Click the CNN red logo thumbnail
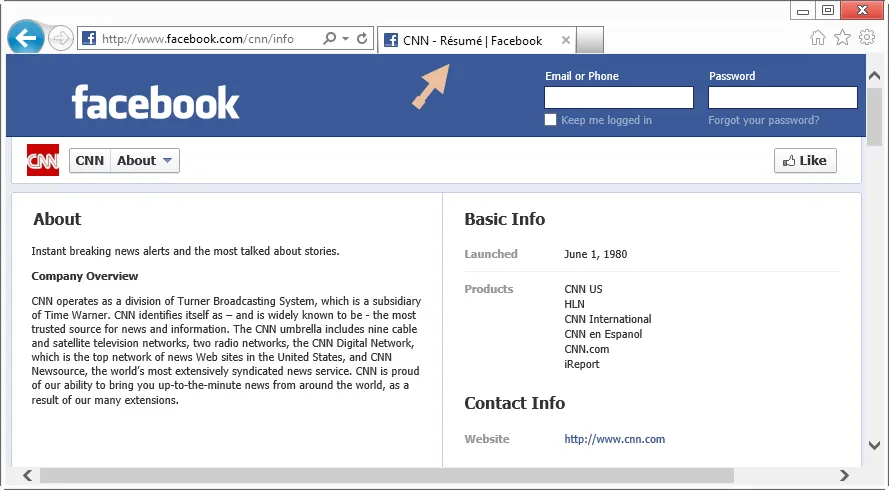This screenshot has height=490, width=889. point(43,160)
